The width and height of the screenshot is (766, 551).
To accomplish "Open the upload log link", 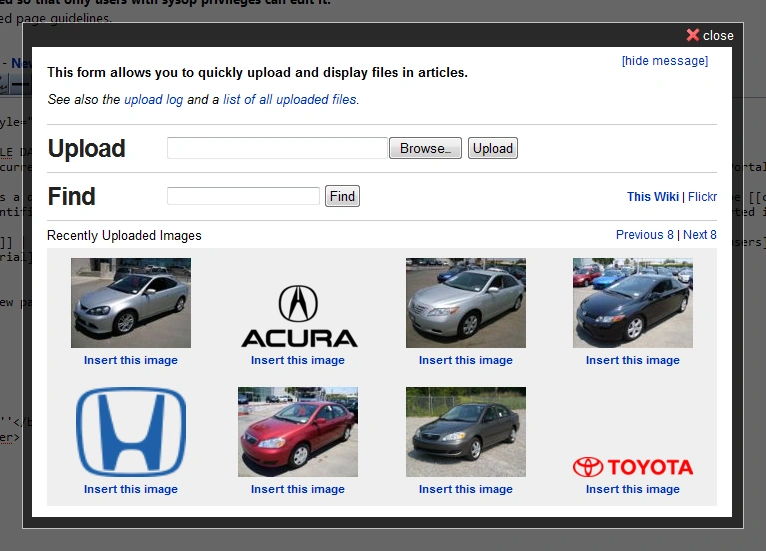I will click(x=153, y=99).
